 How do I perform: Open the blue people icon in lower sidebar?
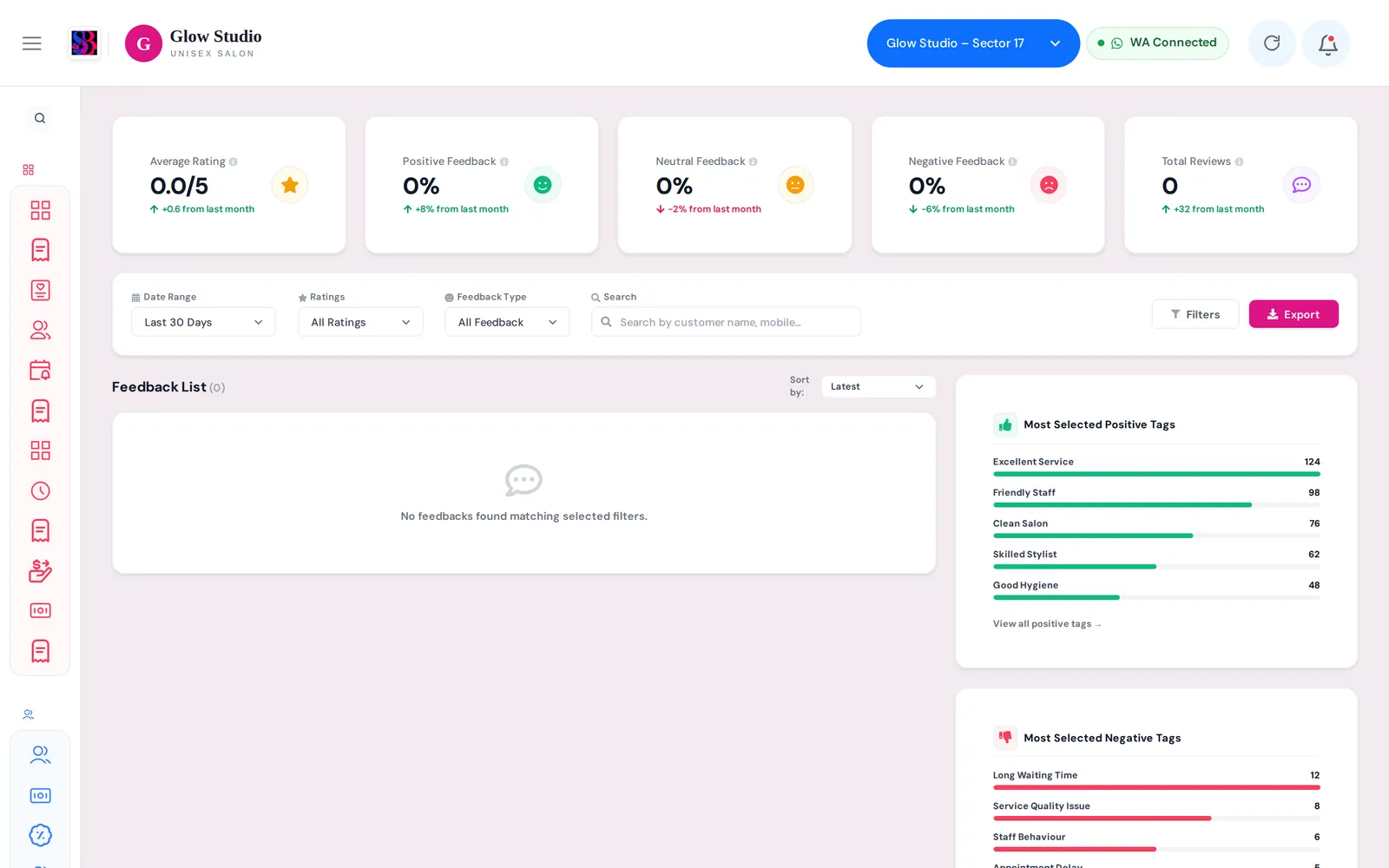[40, 755]
